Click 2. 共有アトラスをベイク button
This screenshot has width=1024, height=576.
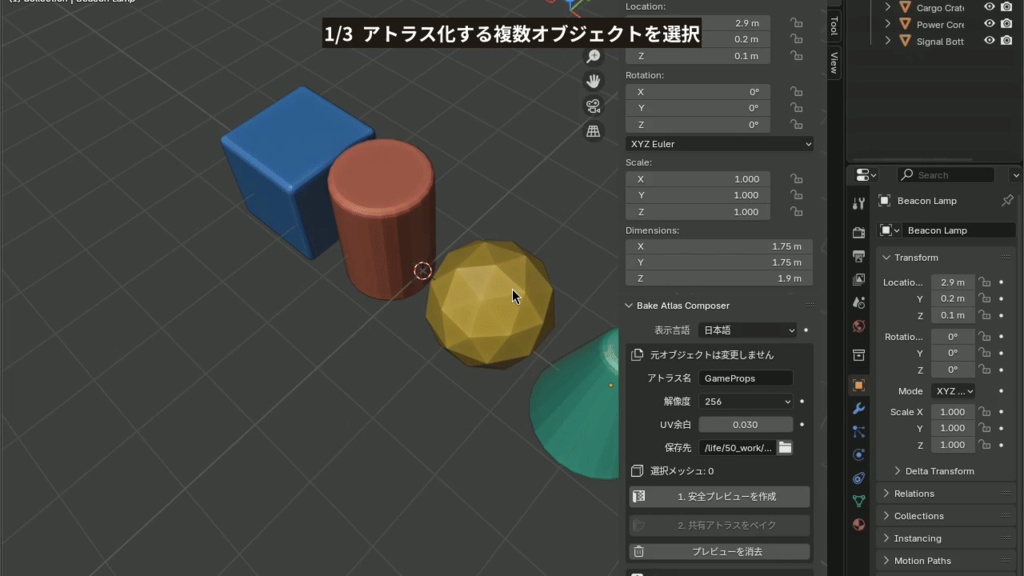pos(719,525)
